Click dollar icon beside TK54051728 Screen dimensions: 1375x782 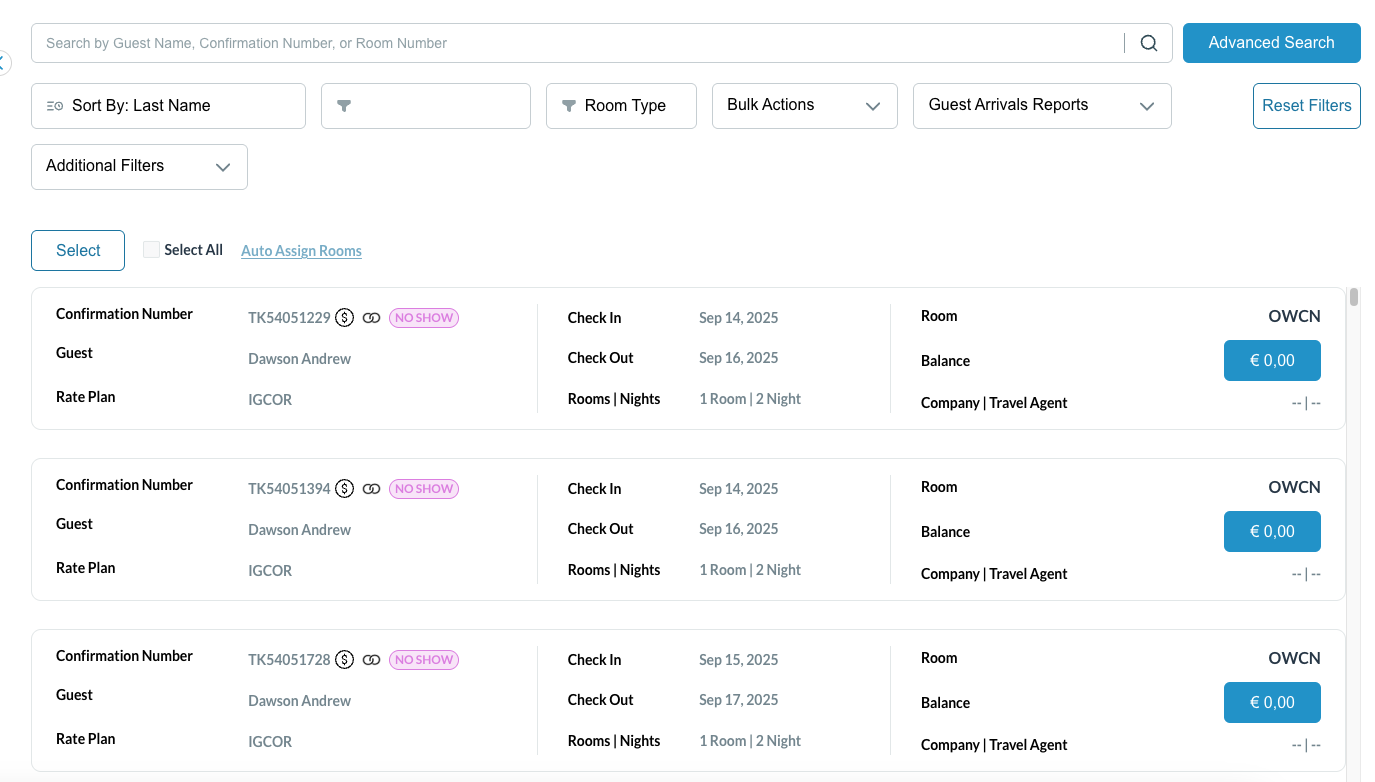pyautogui.click(x=345, y=660)
